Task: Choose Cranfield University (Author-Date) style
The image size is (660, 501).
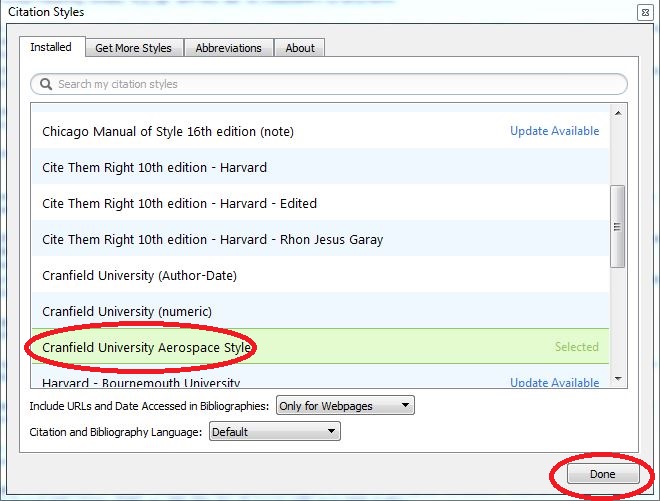Action: pyautogui.click(x=139, y=275)
